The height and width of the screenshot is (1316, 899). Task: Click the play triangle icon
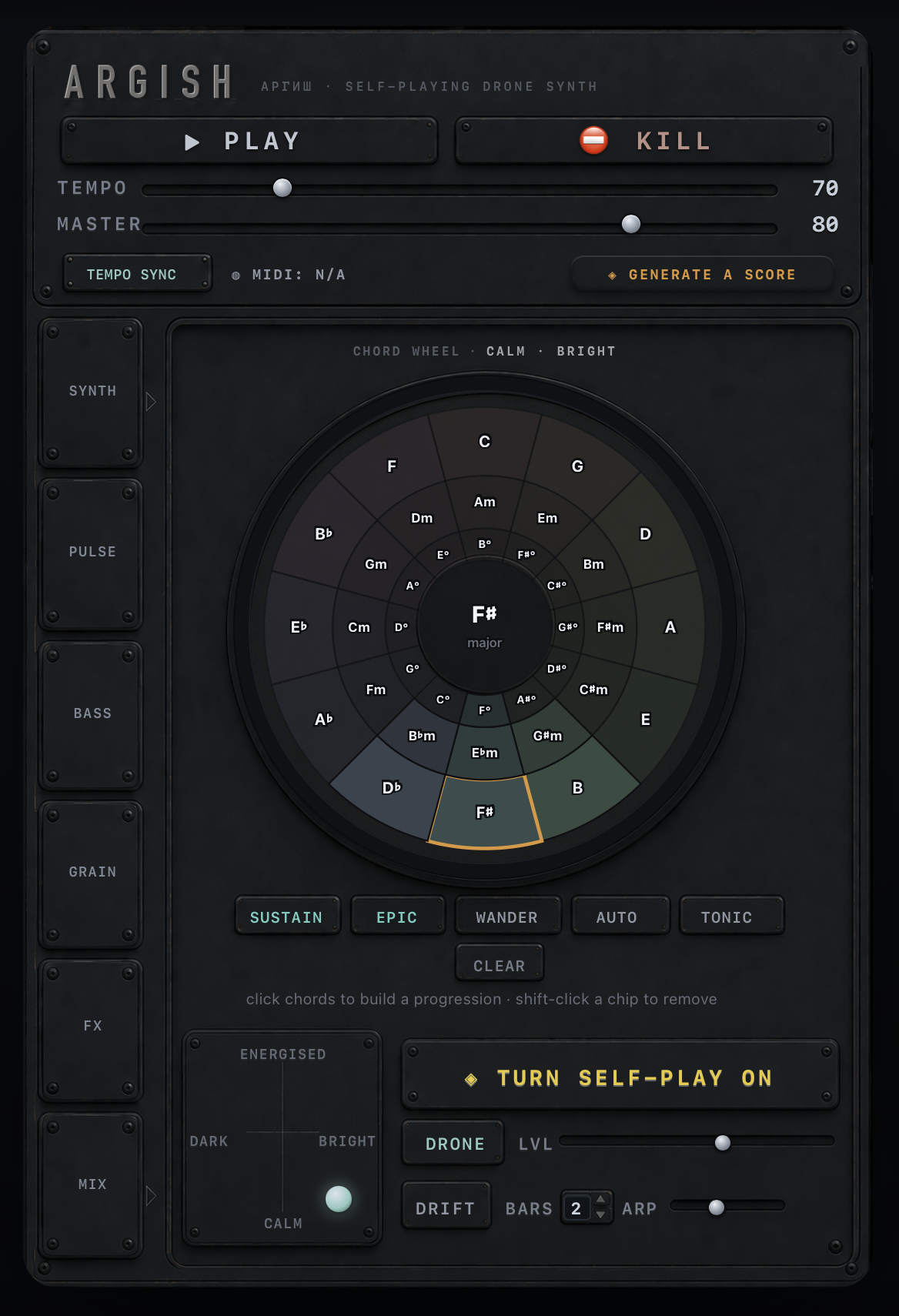coord(192,142)
